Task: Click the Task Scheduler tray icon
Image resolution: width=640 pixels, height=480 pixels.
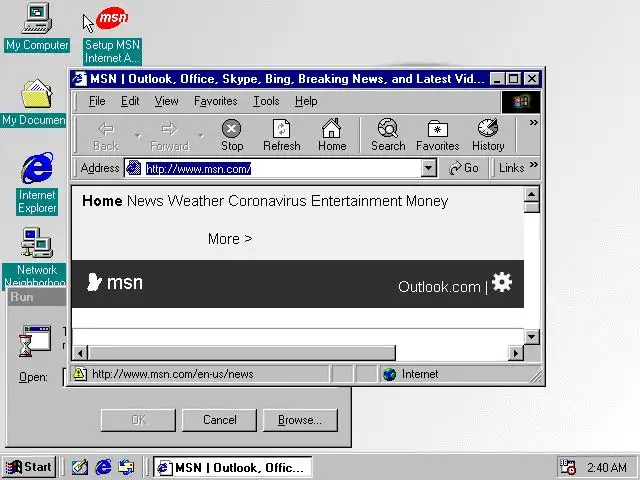Action: point(567,467)
